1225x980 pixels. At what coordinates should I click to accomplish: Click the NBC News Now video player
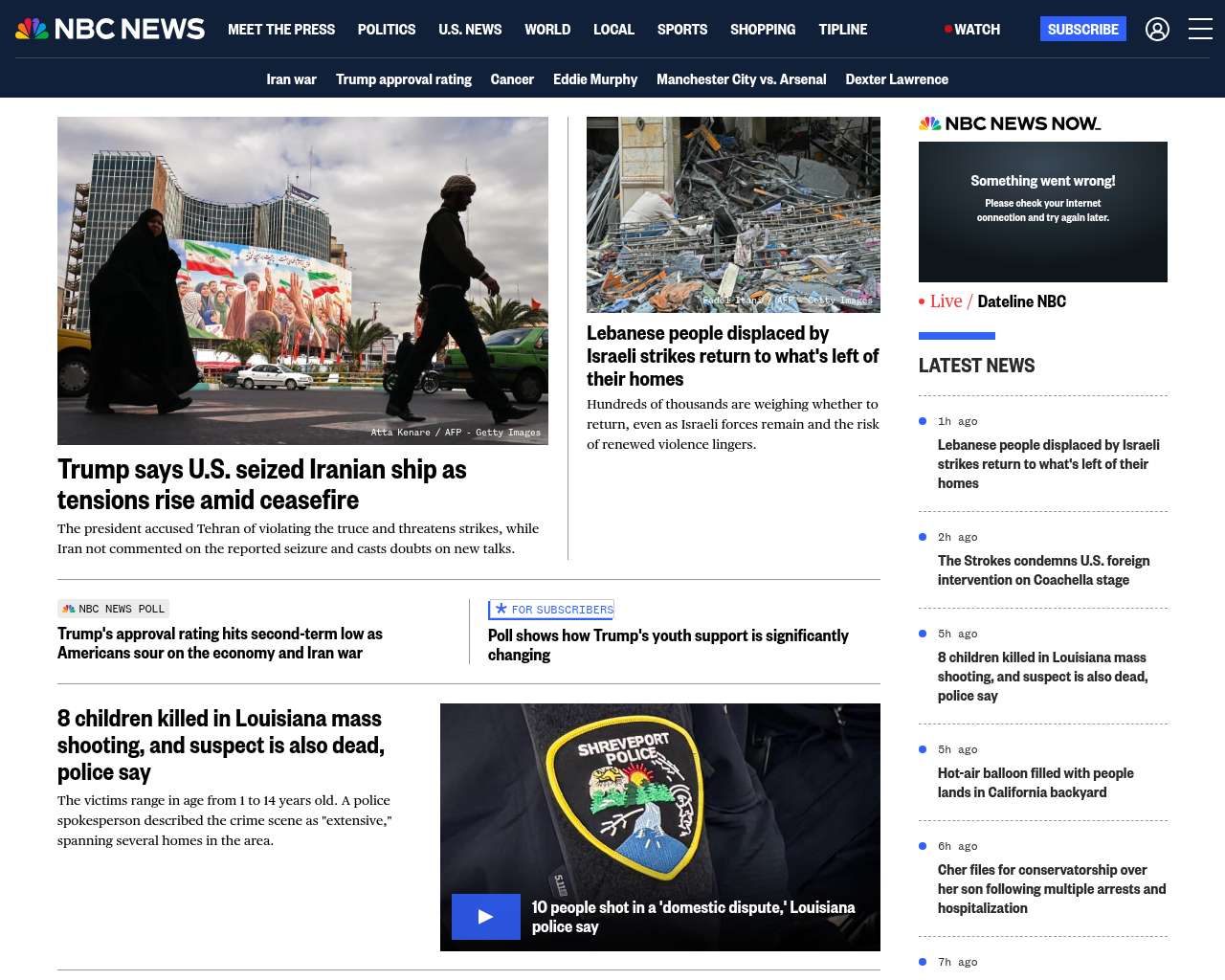(x=1043, y=212)
